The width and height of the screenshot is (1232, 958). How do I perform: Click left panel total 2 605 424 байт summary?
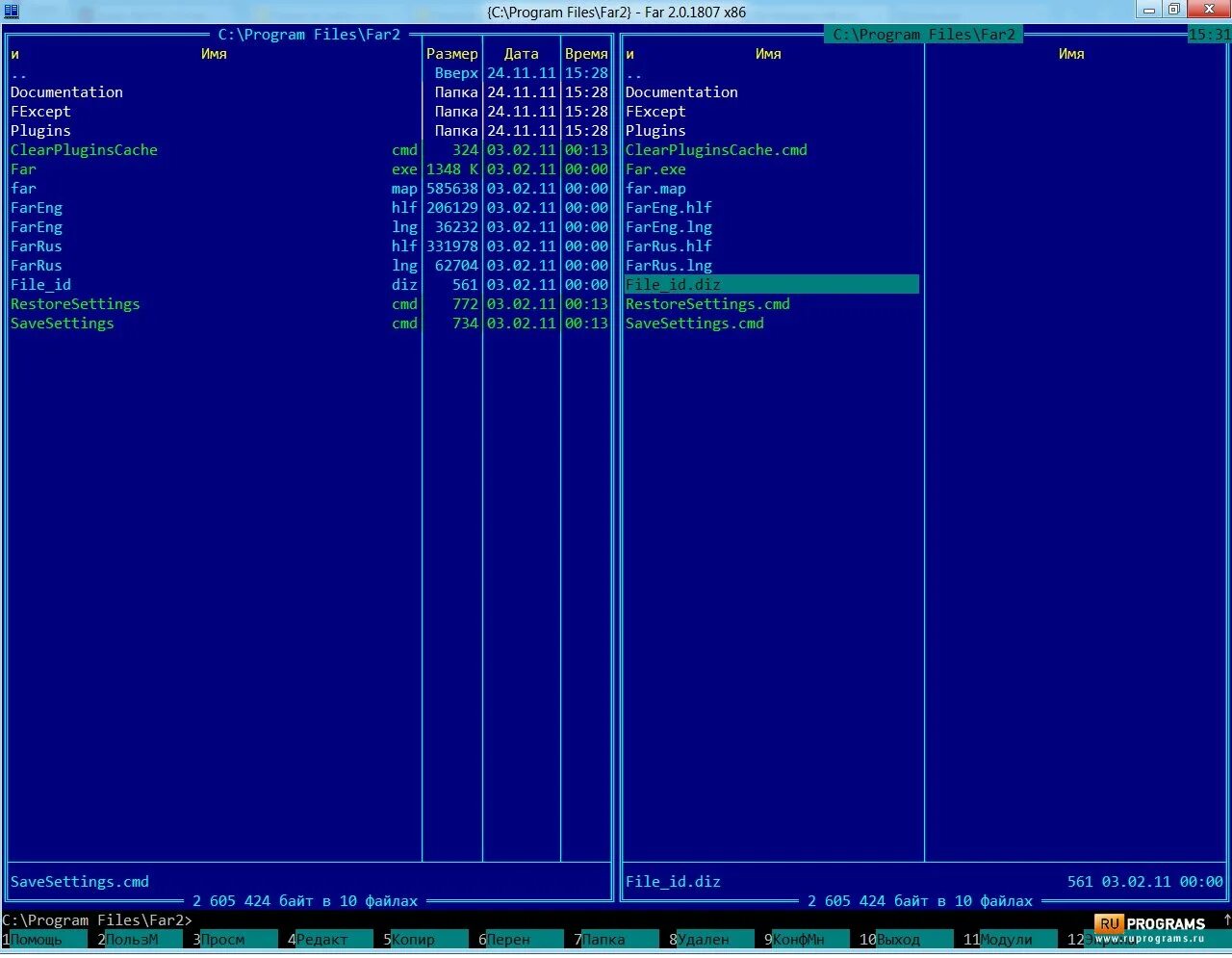305,901
